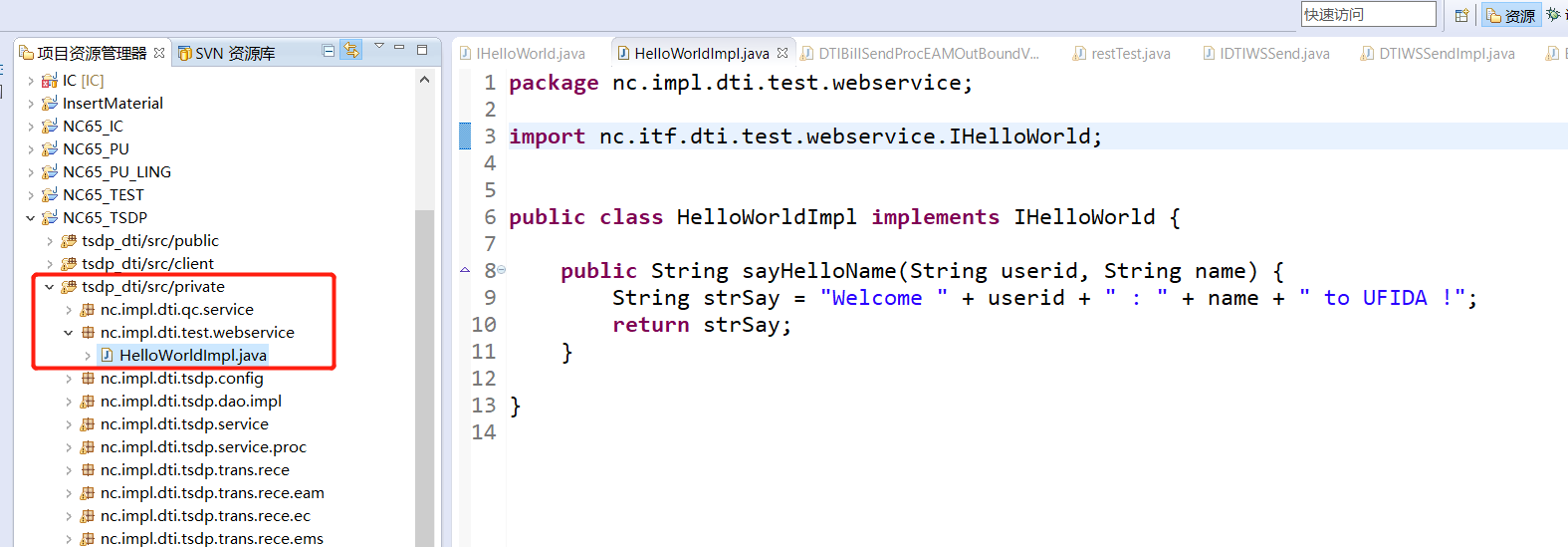This screenshot has height=547, width=1568.
Task: Expand the InsertMaterial project
Action: coord(31,104)
